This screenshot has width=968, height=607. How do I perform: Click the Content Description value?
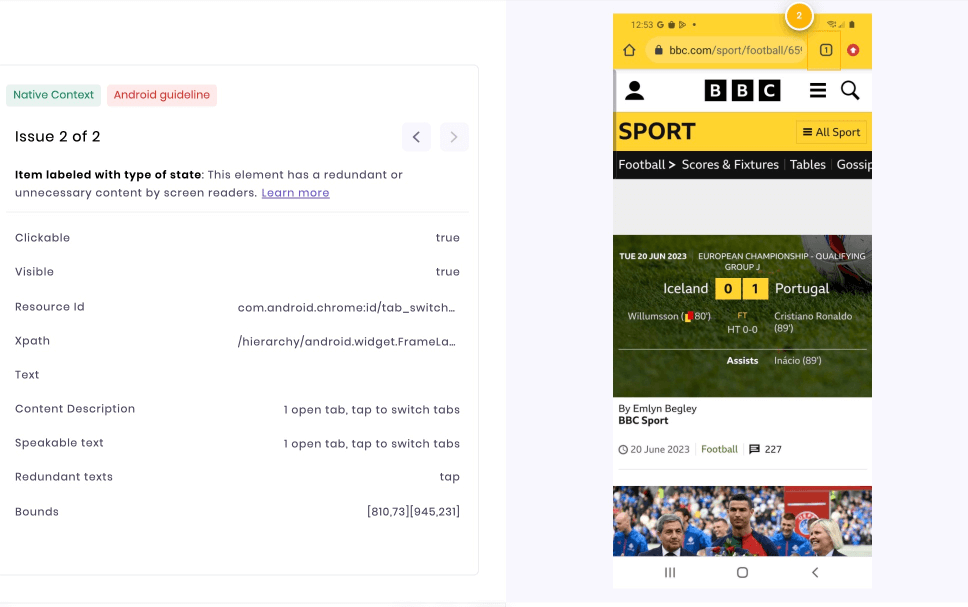click(x=371, y=409)
